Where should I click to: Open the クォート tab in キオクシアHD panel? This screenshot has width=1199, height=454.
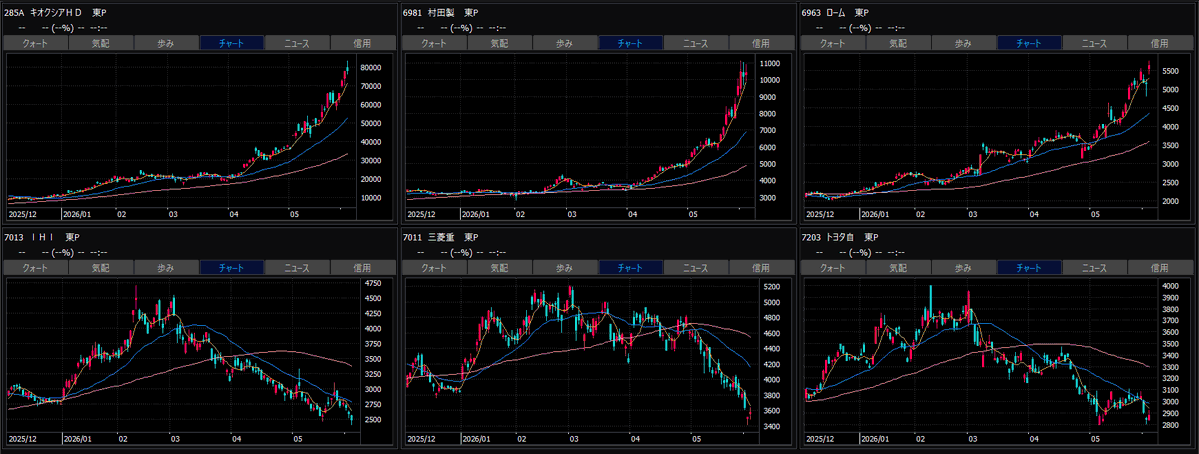pos(36,43)
